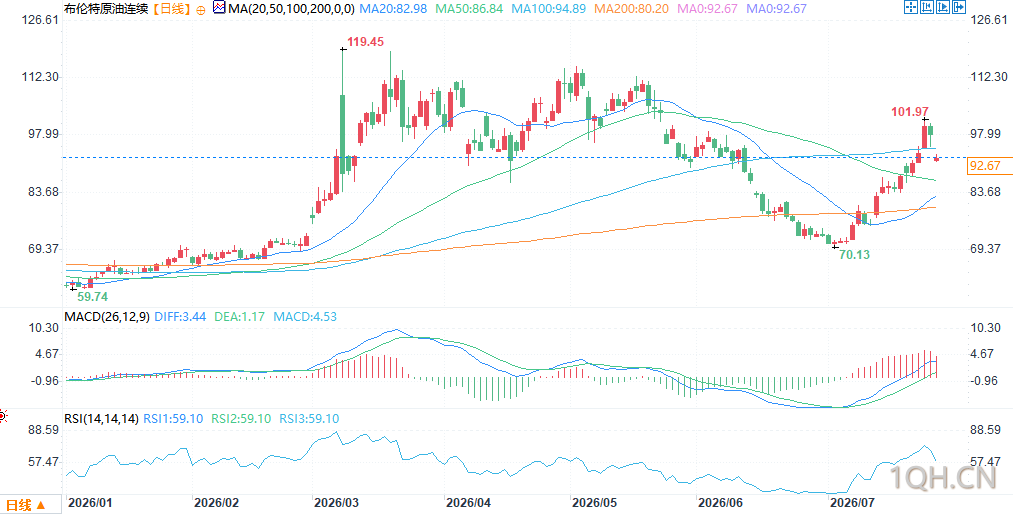Click the chart export arrow icon

click(959, 7)
